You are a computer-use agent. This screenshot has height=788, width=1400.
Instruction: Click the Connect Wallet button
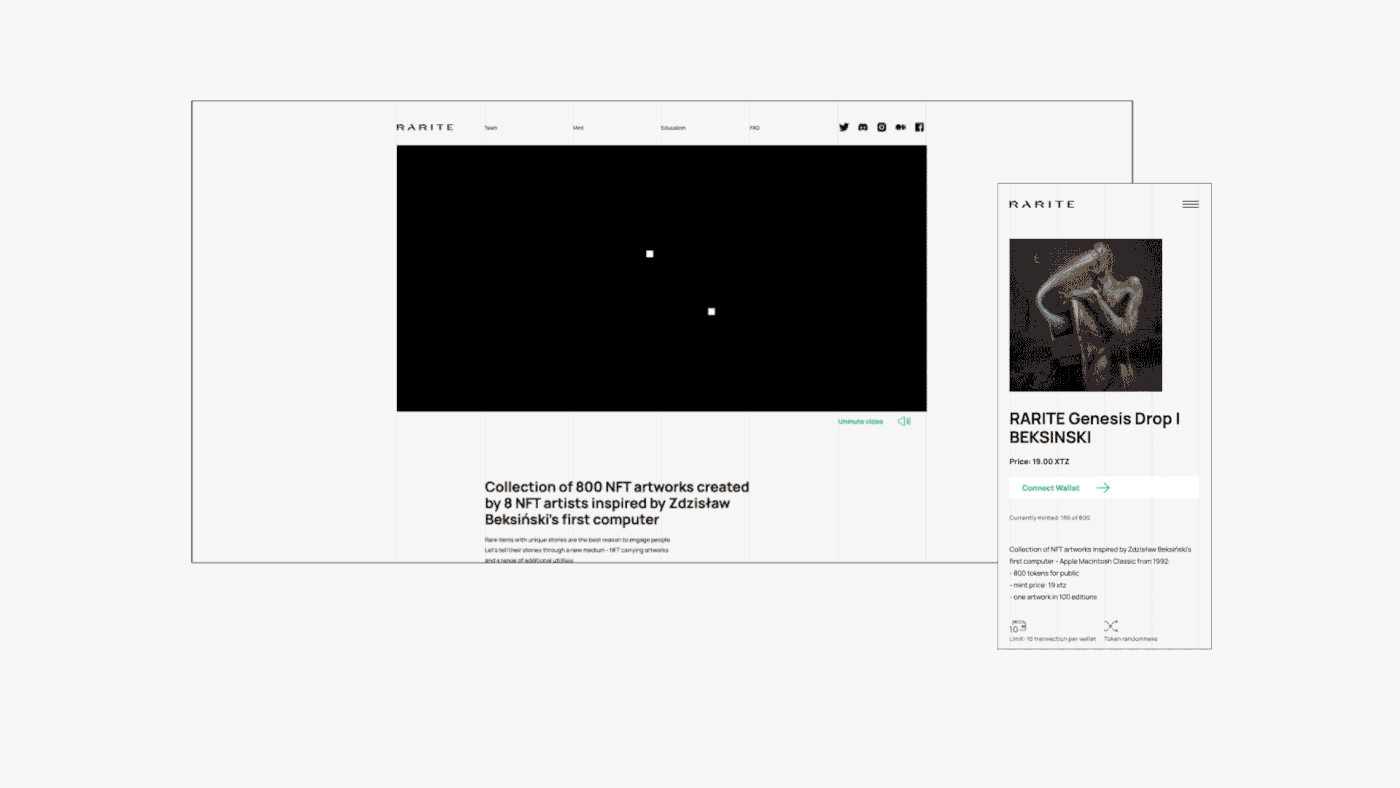tap(1050, 488)
